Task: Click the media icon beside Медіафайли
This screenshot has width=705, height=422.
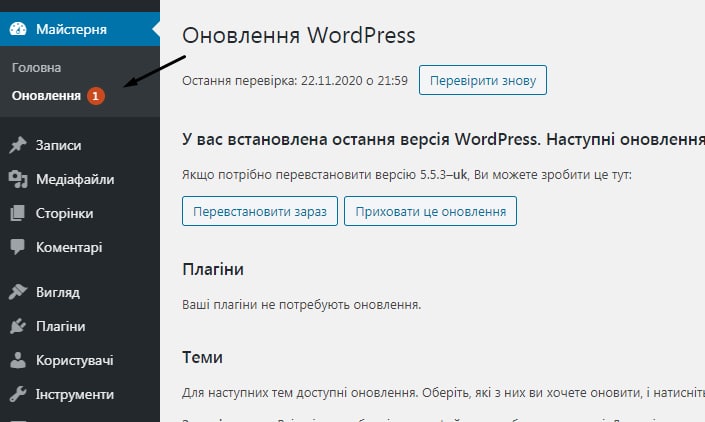Action: tap(18, 179)
